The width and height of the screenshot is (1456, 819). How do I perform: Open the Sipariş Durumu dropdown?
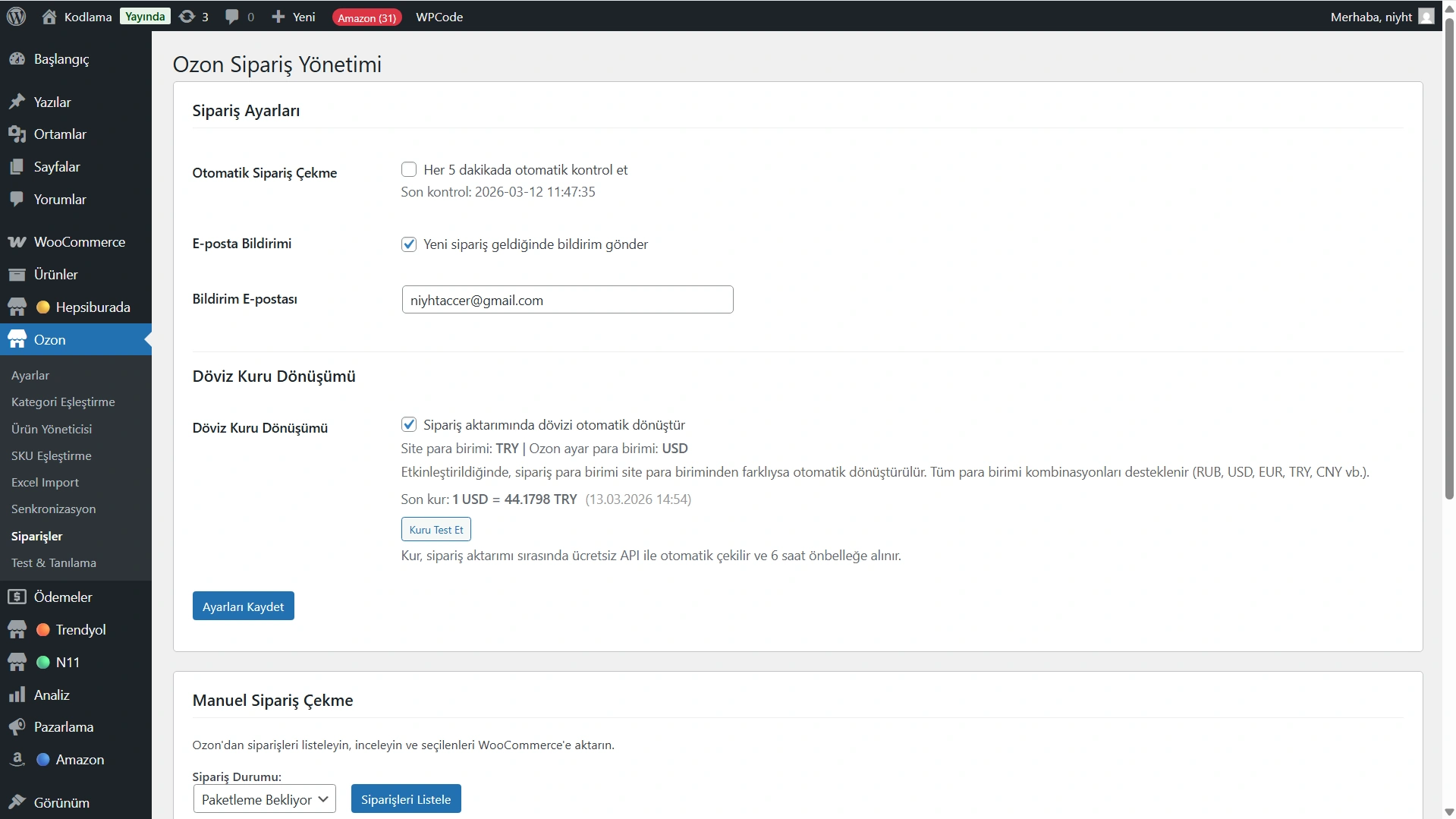264,799
